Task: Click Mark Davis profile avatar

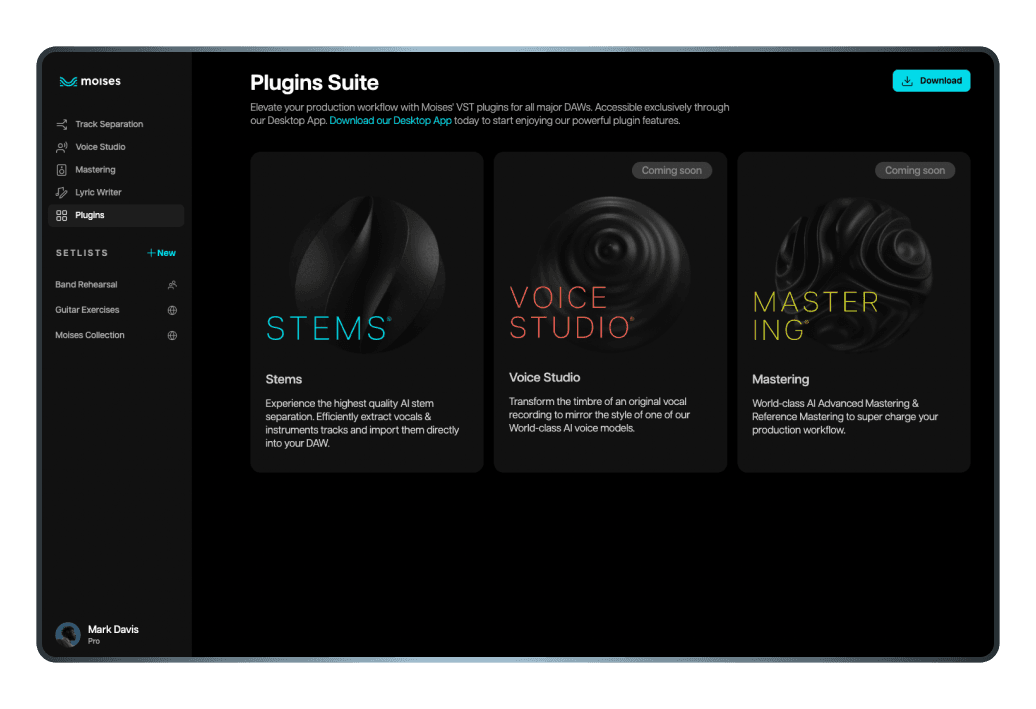Action: tap(68, 634)
